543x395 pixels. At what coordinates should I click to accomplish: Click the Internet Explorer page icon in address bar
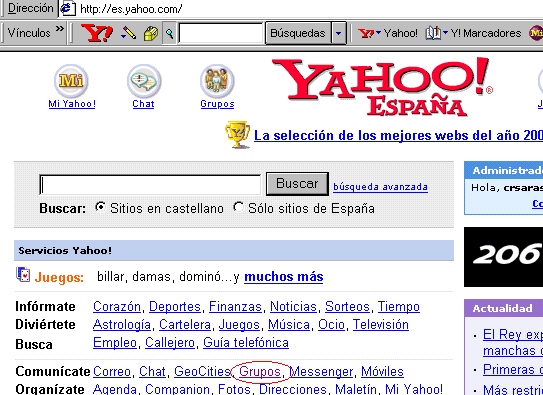(x=68, y=8)
